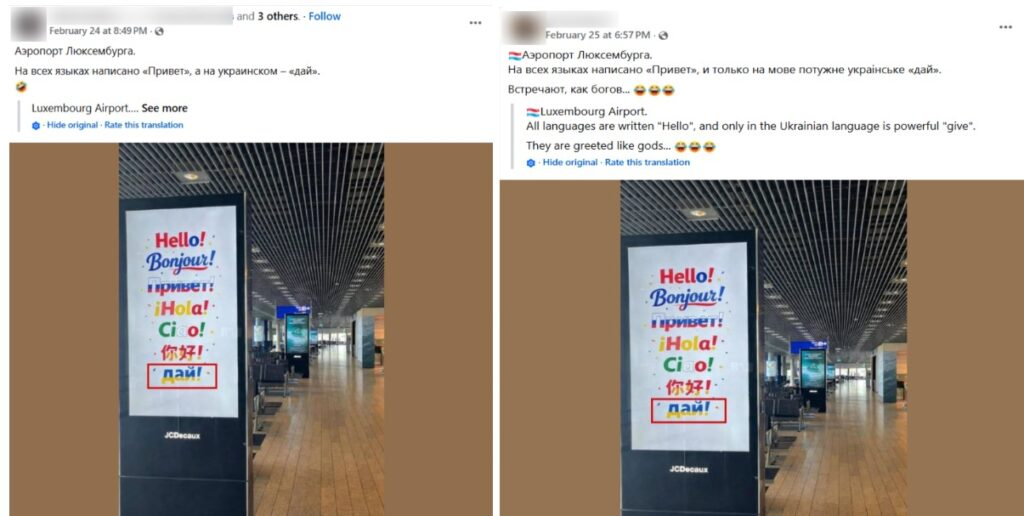Open the left post's three-dot options menu
The image size is (1024, 516).
[475, 23]
